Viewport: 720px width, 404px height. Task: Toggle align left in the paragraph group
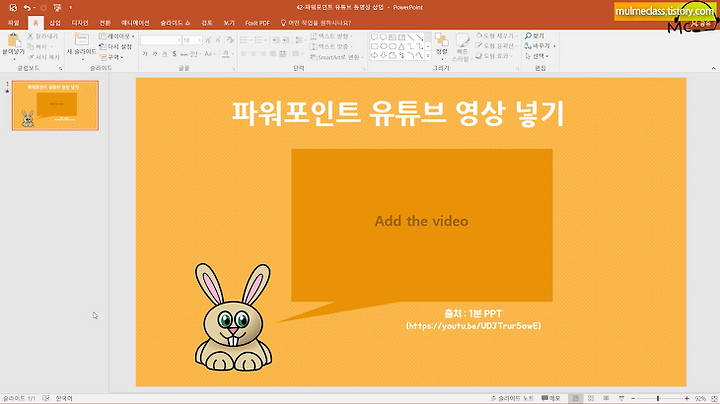243,54
